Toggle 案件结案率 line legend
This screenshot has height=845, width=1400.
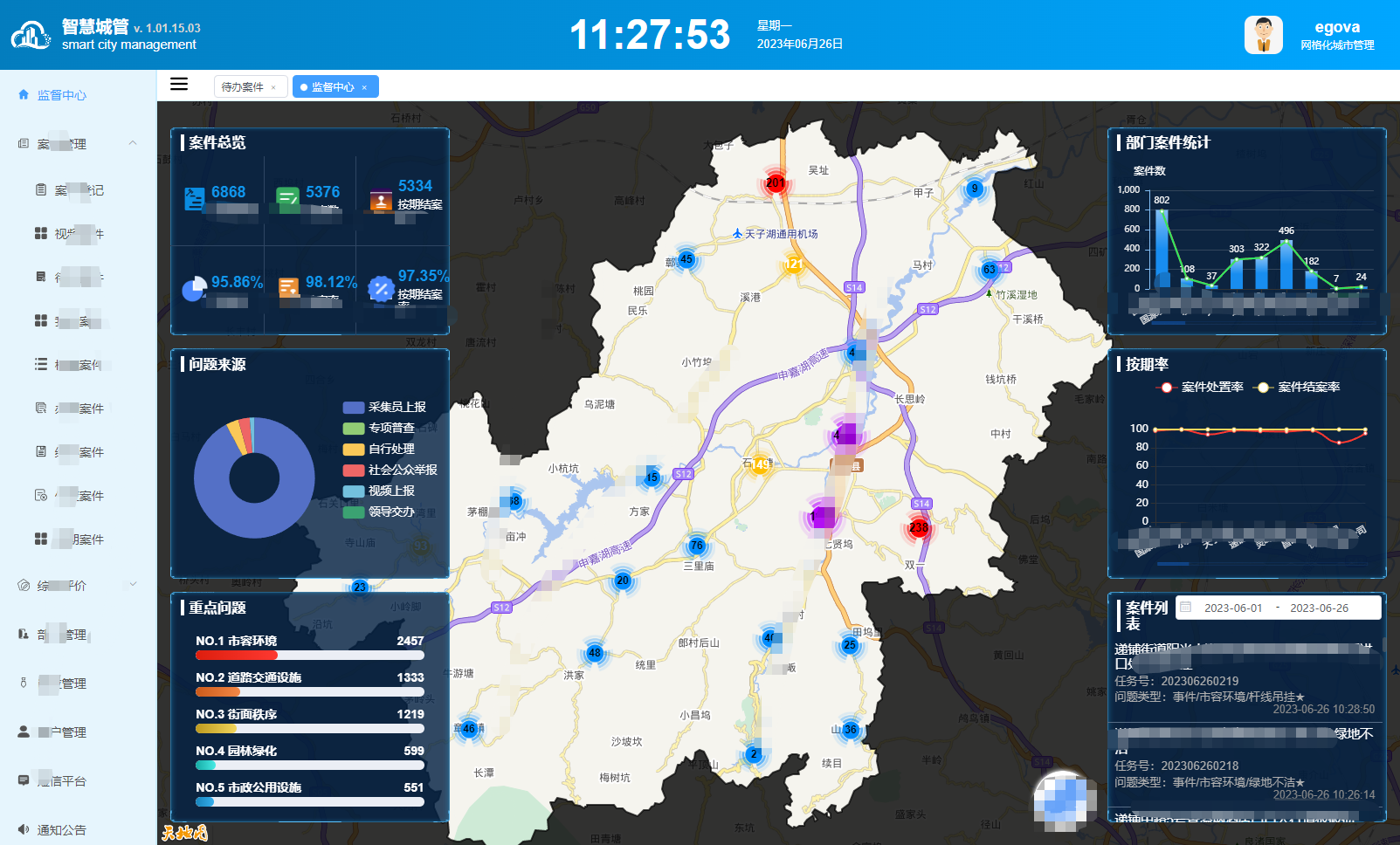(x=1297, y=387)
